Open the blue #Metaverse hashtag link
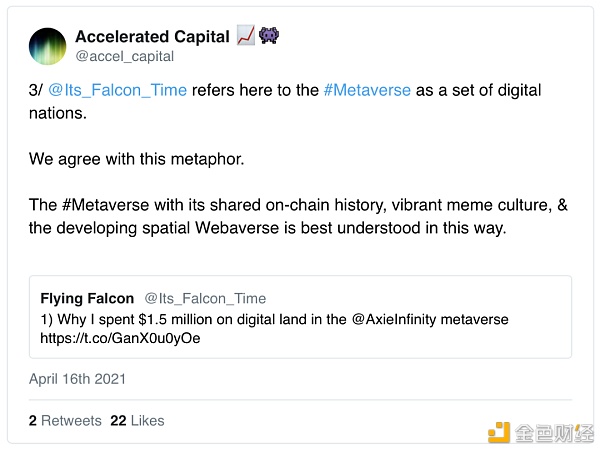This screenshot has height=449, width=600. coord(367,90)
